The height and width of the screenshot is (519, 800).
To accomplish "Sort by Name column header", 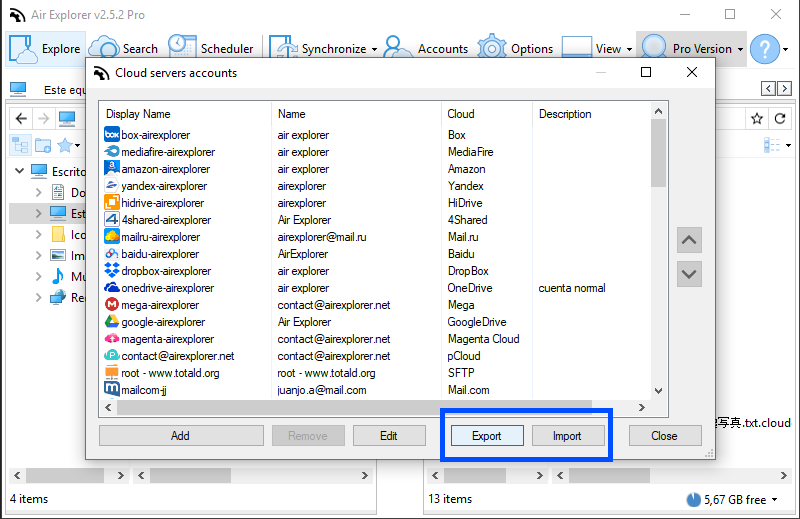I will (x=357, y=114).
